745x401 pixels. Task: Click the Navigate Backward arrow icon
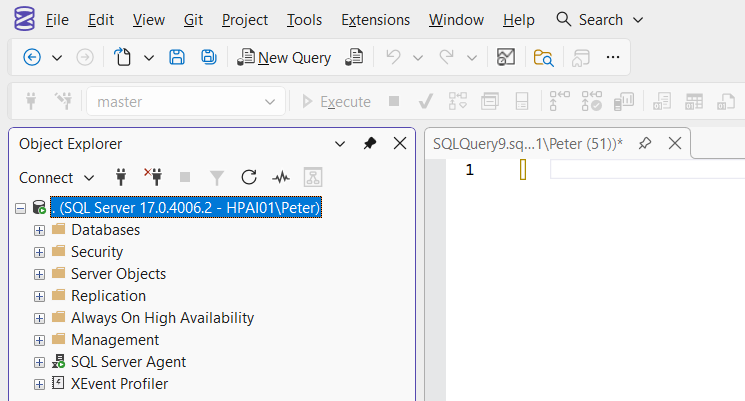[32, 58]
